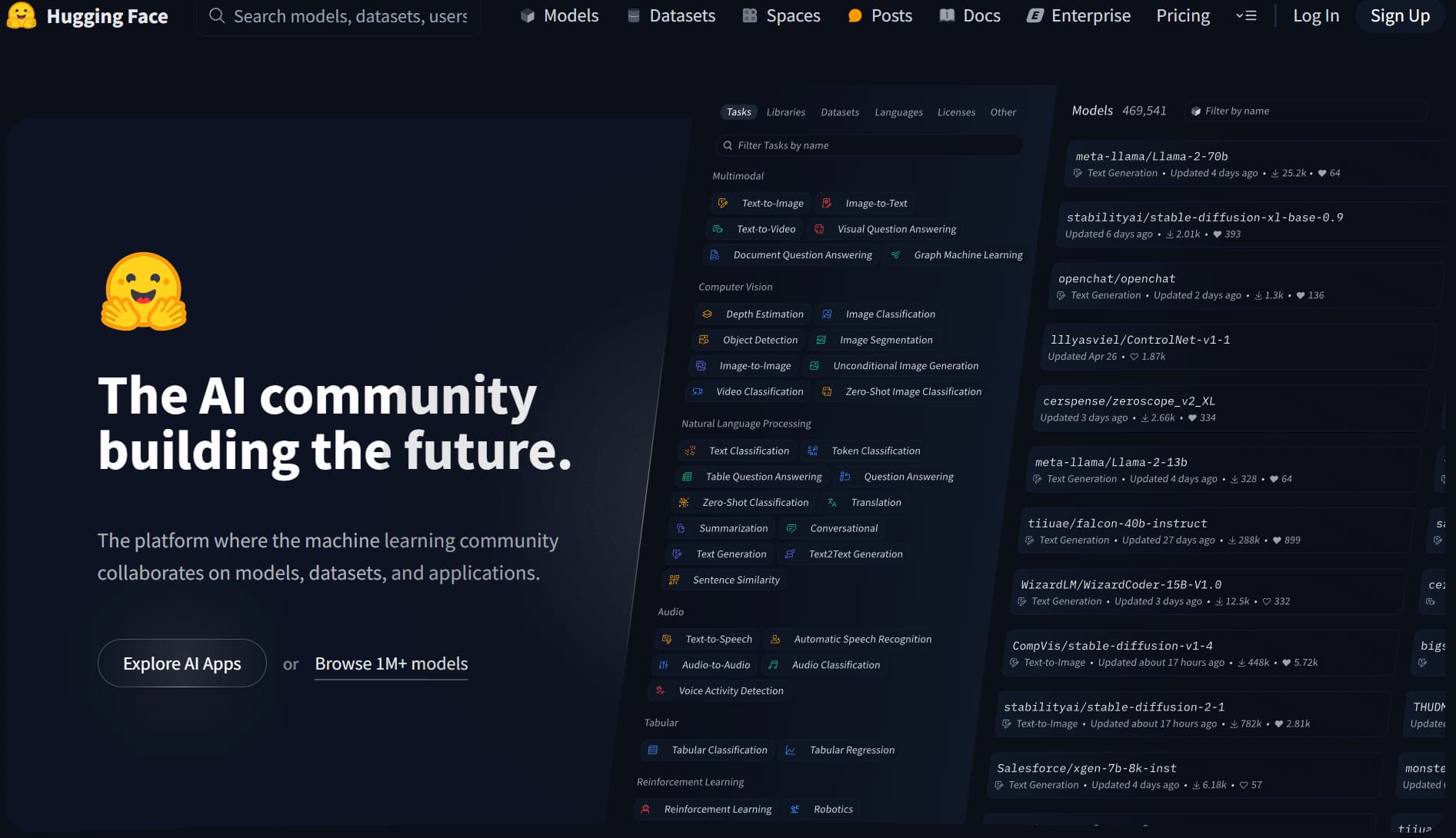The image size is (1456, 838).
Task: Switch to the Licenses filter tab
Action: 956,111
